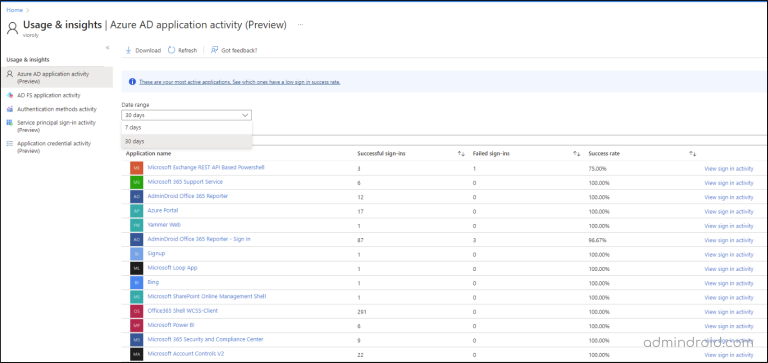
Task: Open the most active applications banner link
Action: click(x=240, y=82)
